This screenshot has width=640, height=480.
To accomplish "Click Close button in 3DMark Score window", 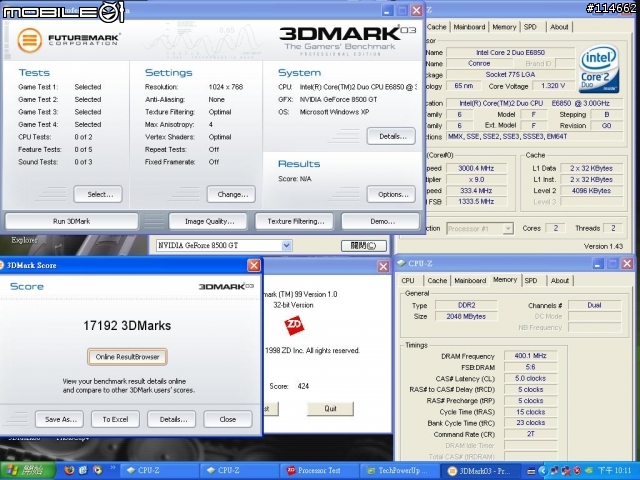I will coord(228,419).
